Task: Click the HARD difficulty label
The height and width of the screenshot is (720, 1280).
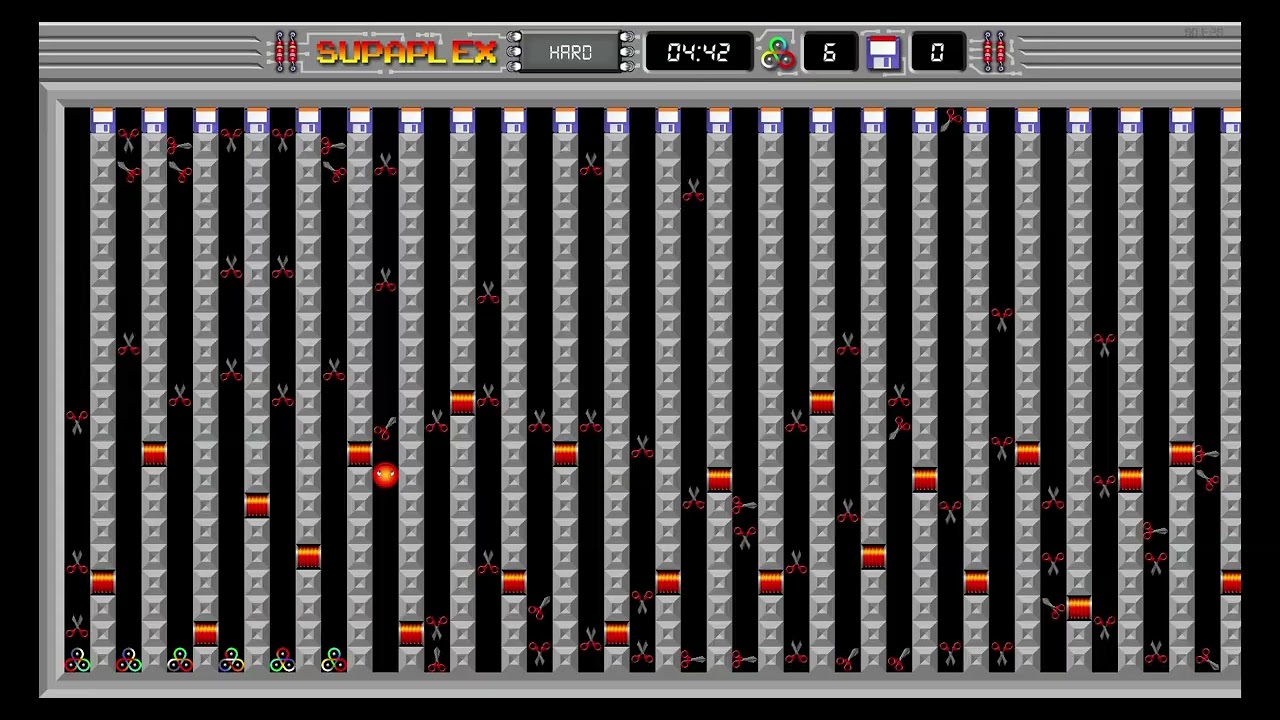Action: pyautogui.click(x=570, y=52)
